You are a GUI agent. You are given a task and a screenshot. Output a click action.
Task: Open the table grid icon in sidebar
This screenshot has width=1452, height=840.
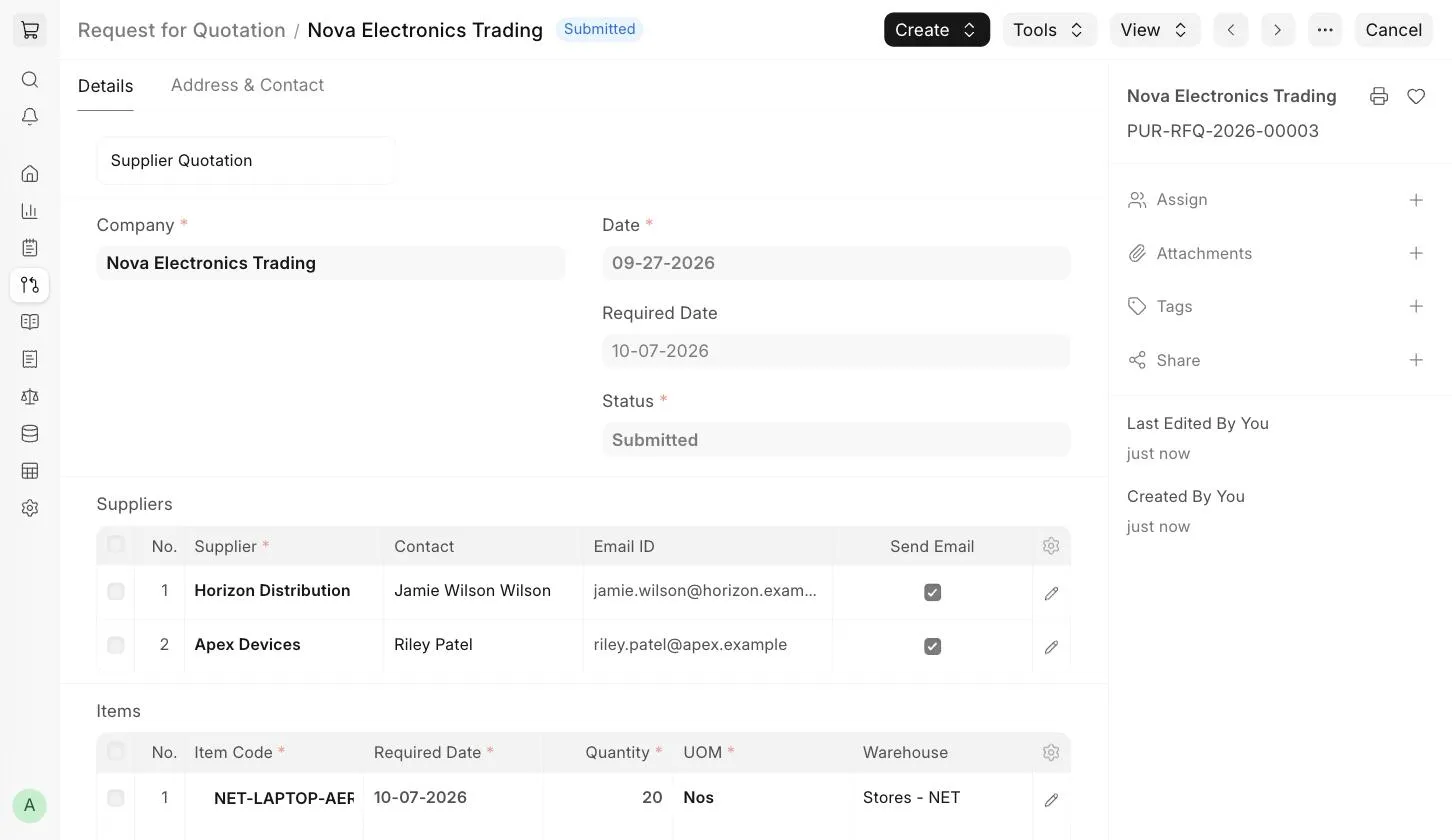tap(30, 471)
